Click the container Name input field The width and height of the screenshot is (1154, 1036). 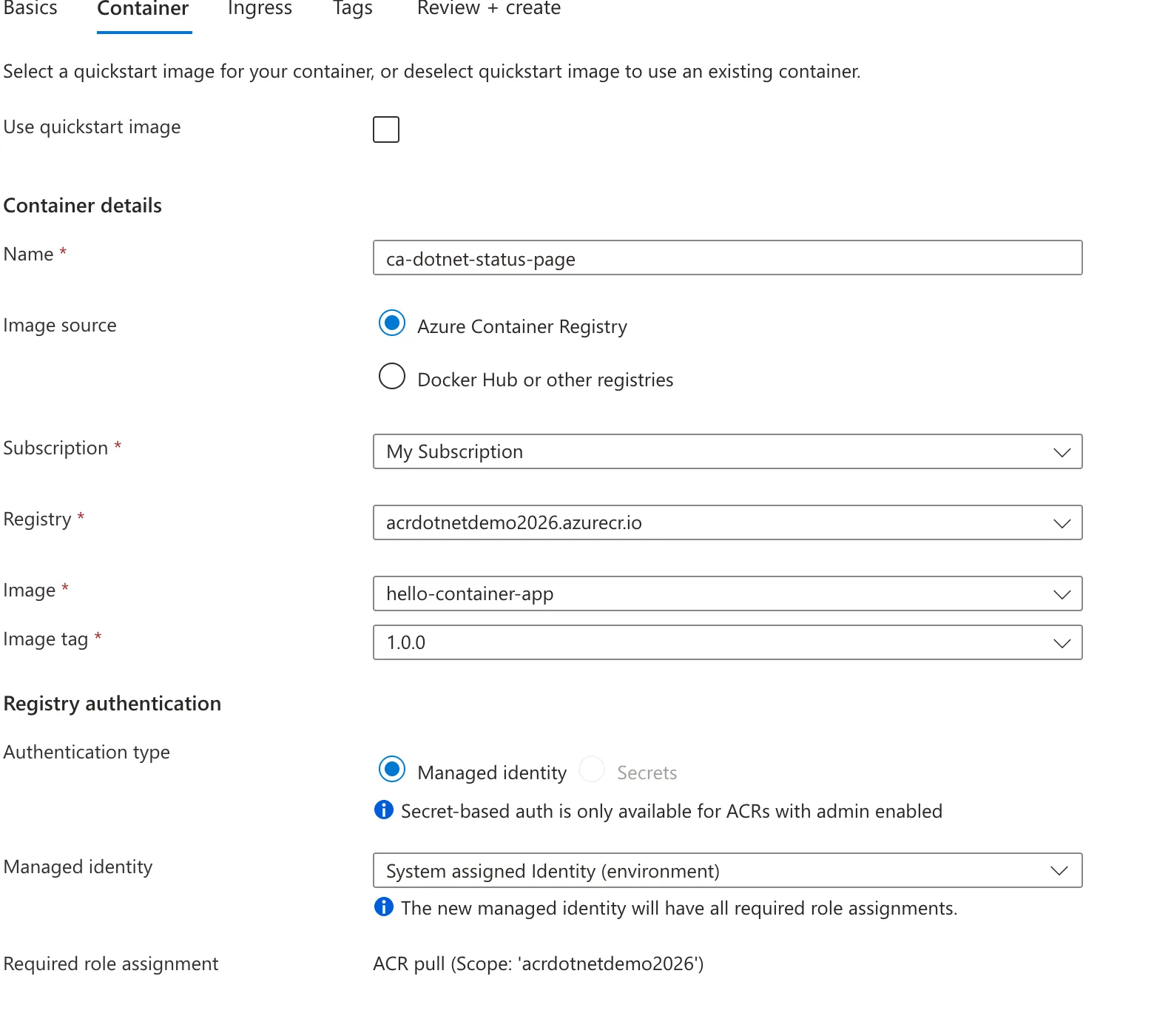tap(727, 258)
